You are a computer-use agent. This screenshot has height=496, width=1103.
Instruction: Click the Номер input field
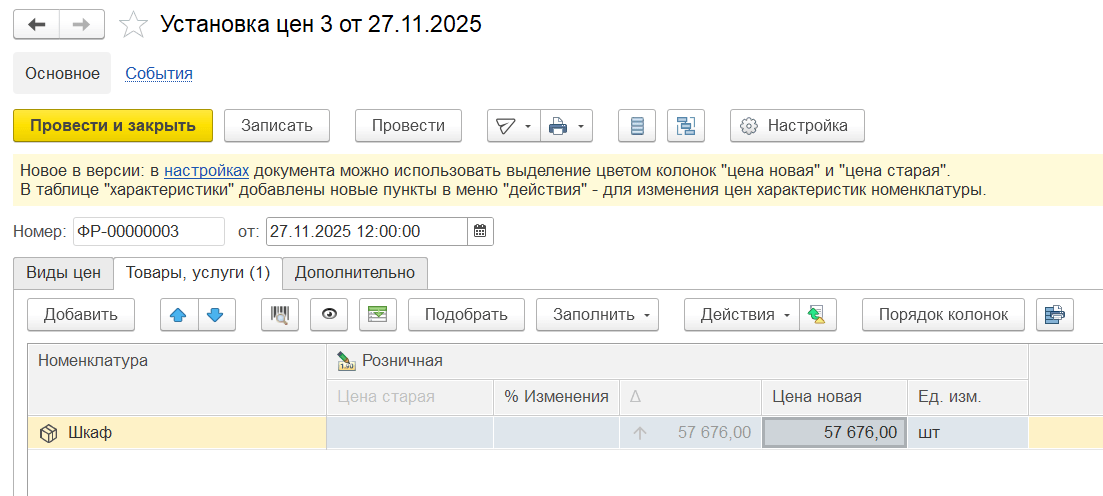148,231
